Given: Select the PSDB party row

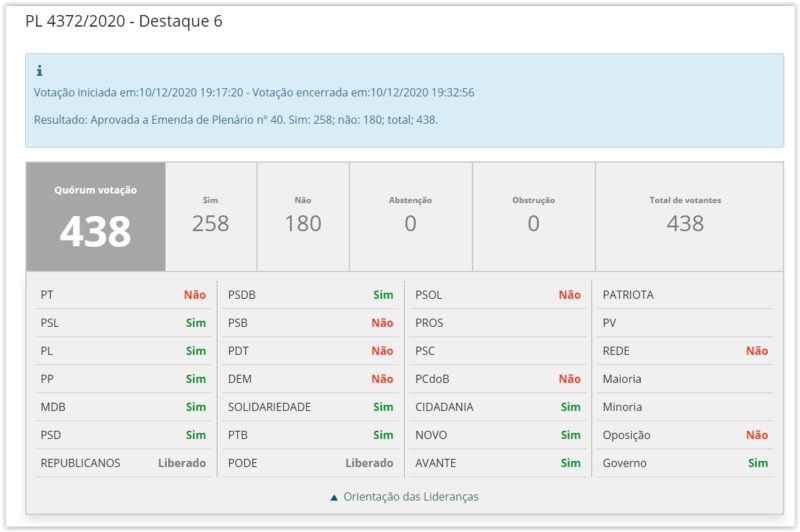Looking at the screenshot, I should coord(310,295).
